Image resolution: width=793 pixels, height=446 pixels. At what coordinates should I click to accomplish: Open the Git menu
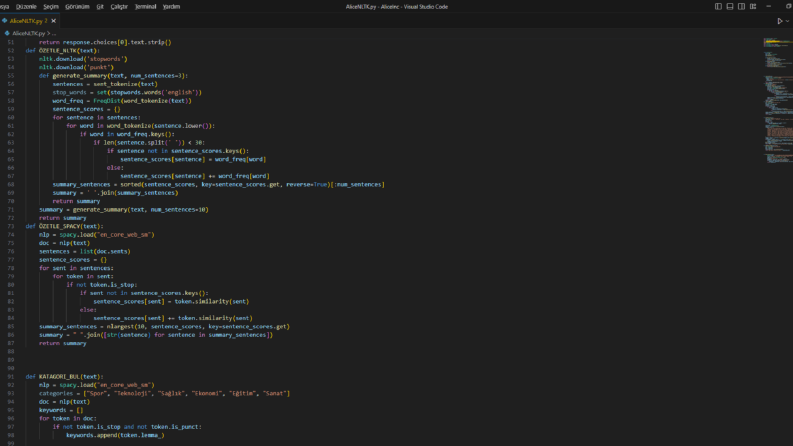point(100,7)
